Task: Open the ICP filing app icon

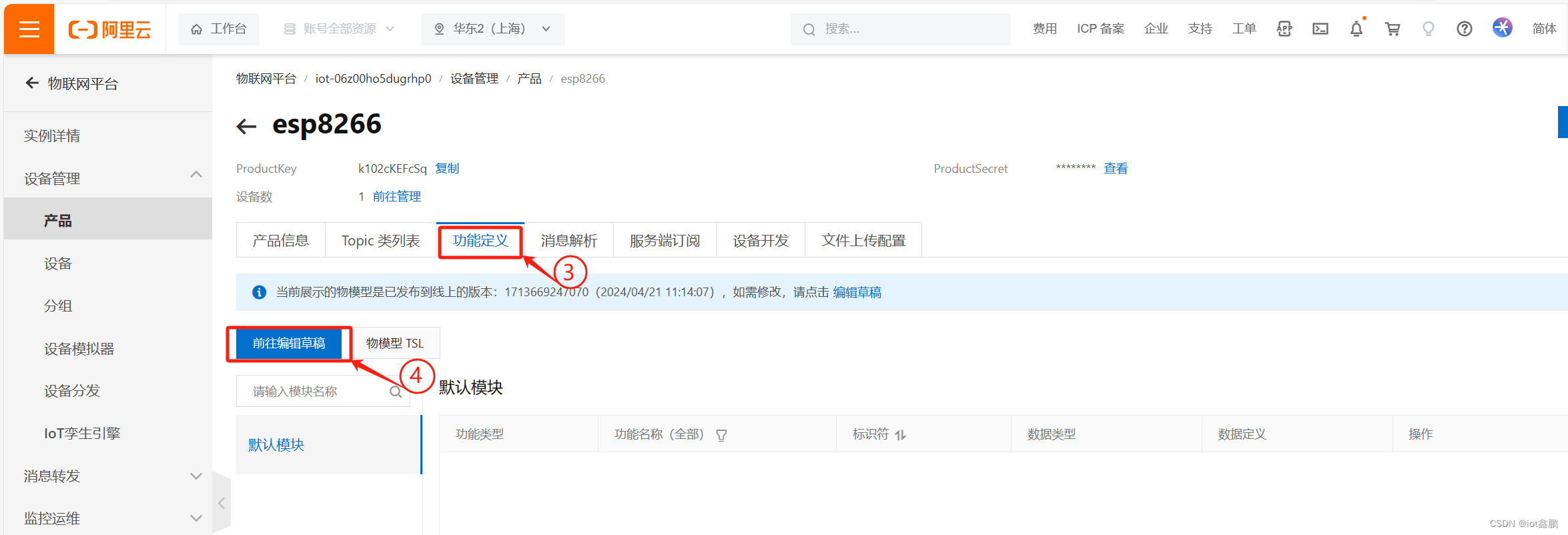Action: 1284,29
